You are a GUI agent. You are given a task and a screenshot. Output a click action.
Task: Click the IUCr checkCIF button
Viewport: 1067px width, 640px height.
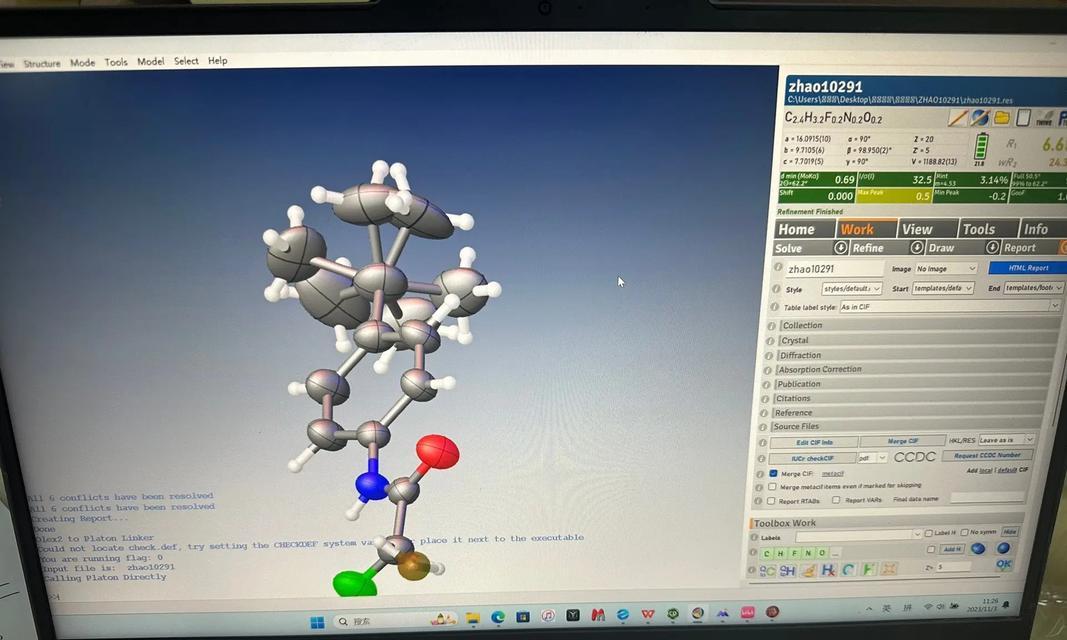[812, 458]
